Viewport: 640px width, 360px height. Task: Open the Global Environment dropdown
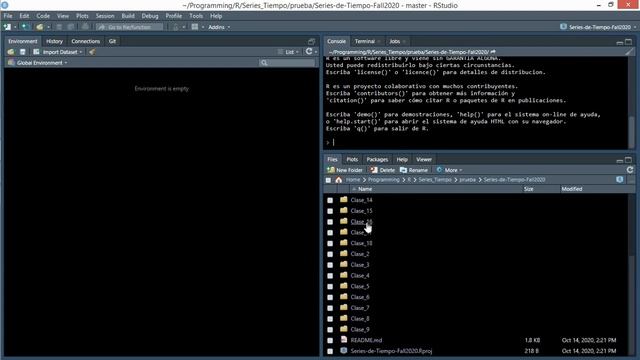(x=38, y=63)
